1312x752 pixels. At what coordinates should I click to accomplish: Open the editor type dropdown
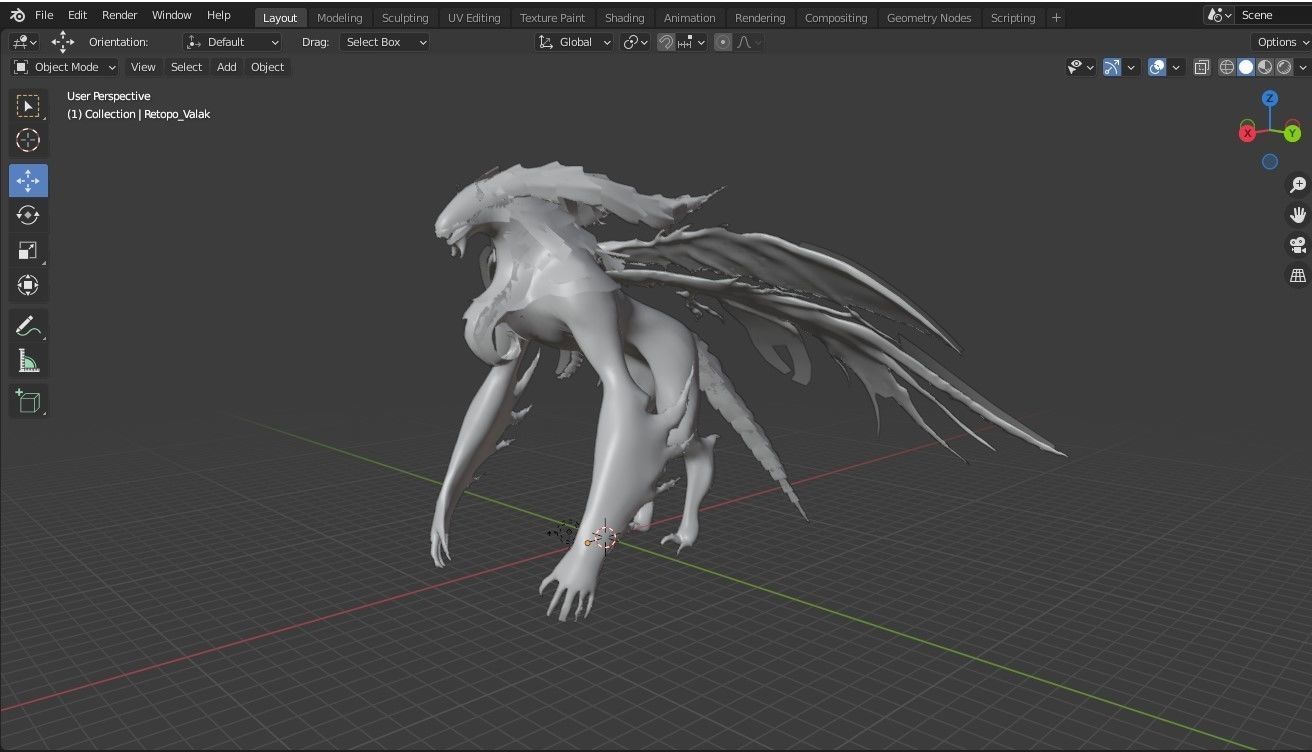point(24,42)
